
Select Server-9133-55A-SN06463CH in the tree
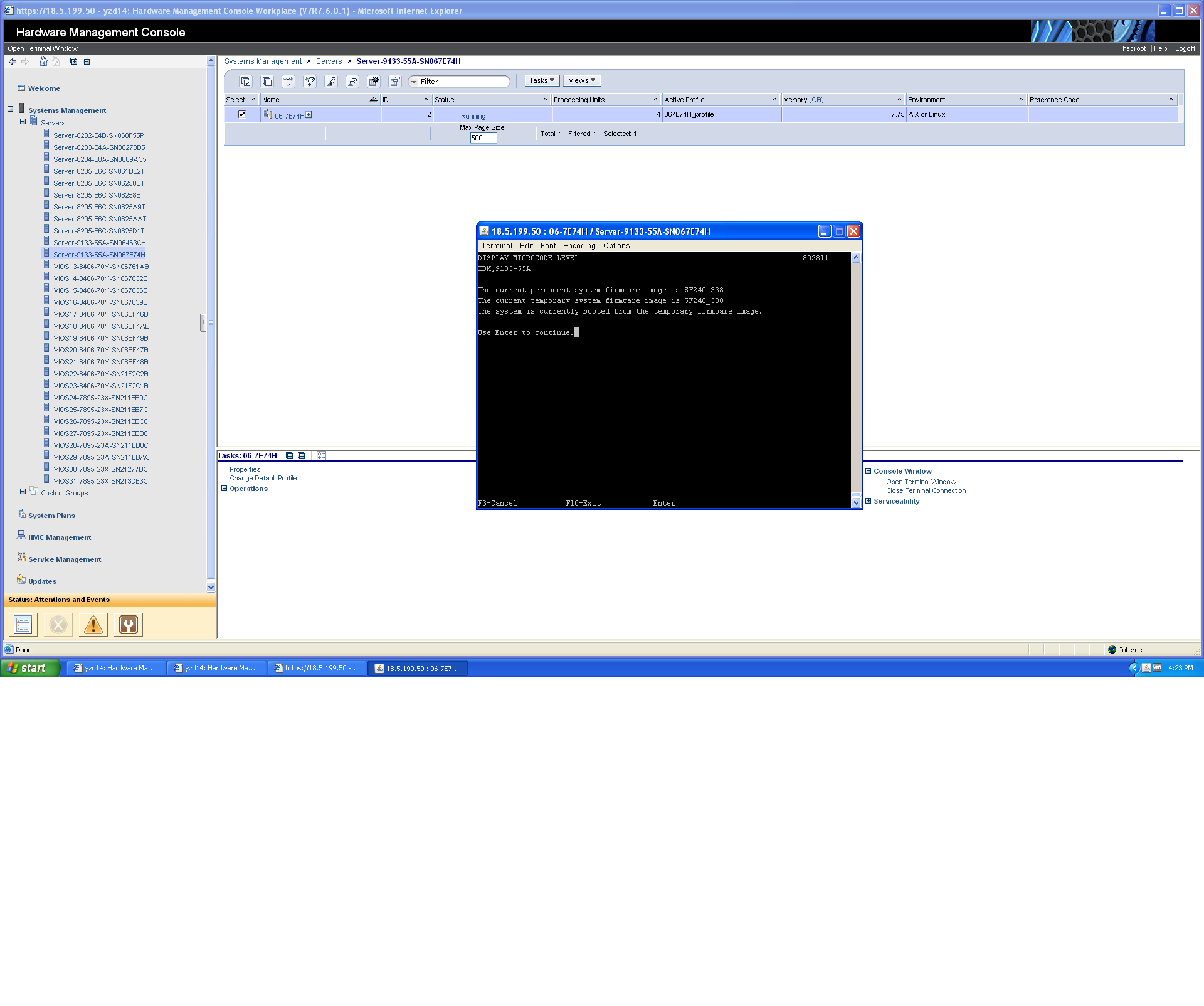(x=99, y=243)
